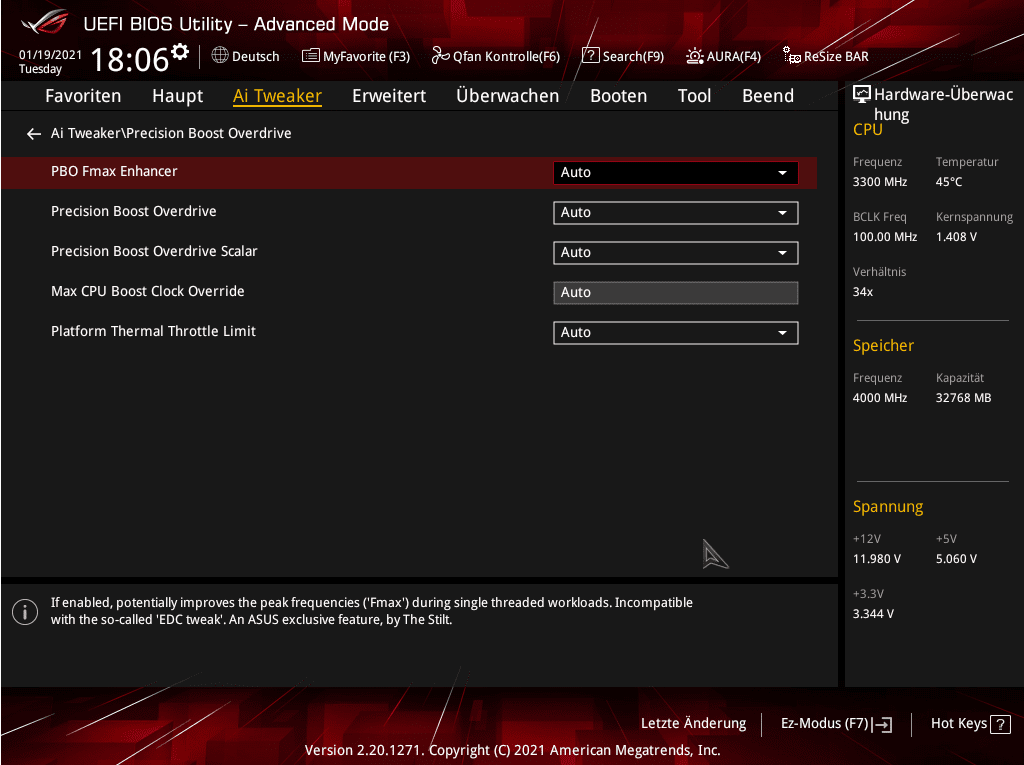Viewport: 1024px width, 765px height.
Task: Click Max CPU Boost Clock Override field
Action: pyautogui.click(x=675, y=293)
